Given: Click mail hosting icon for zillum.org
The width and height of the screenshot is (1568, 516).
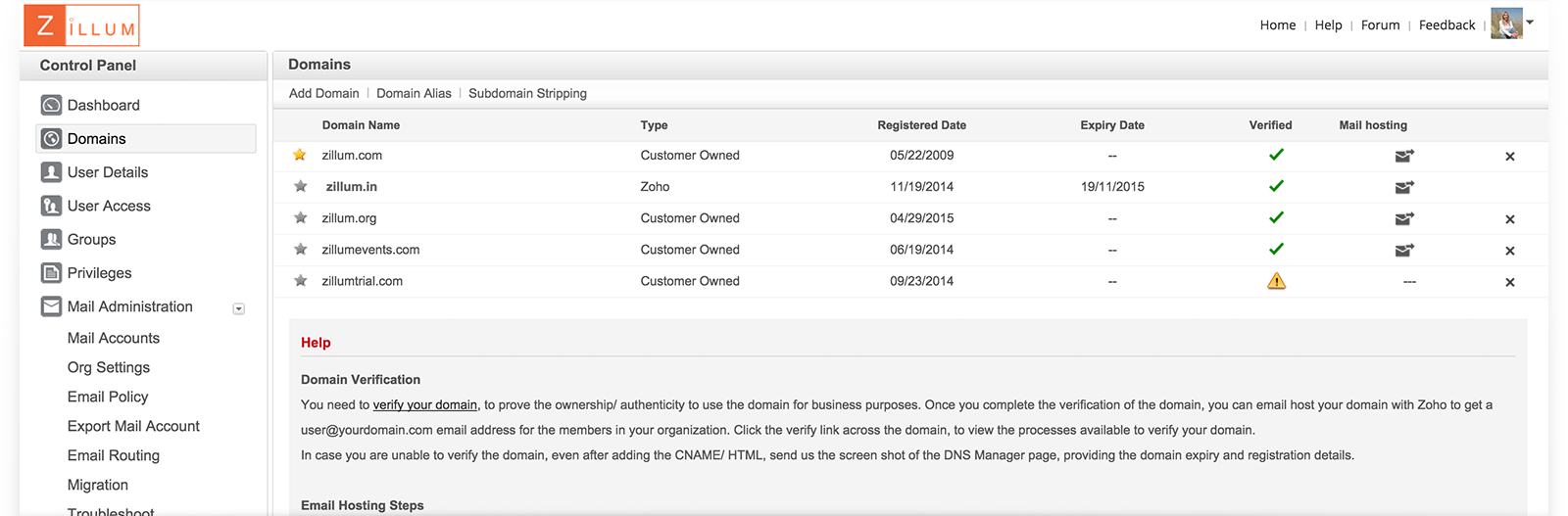Looking at the screenshot, I should (1404, 218).
